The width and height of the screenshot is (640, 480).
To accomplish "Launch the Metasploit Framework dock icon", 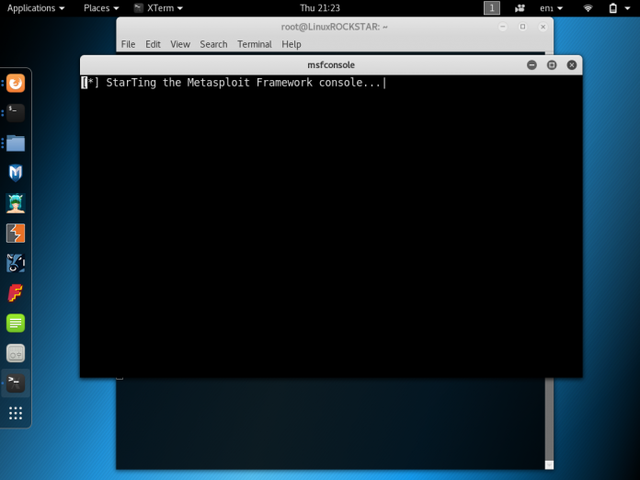I will click(x=16, y=173).
